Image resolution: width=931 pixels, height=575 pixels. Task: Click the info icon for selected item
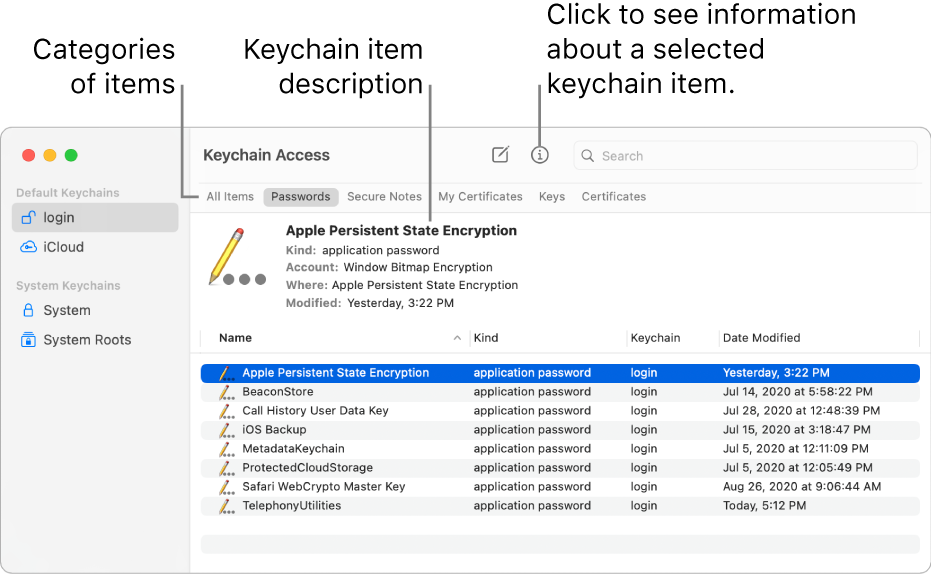pos(540,155)
